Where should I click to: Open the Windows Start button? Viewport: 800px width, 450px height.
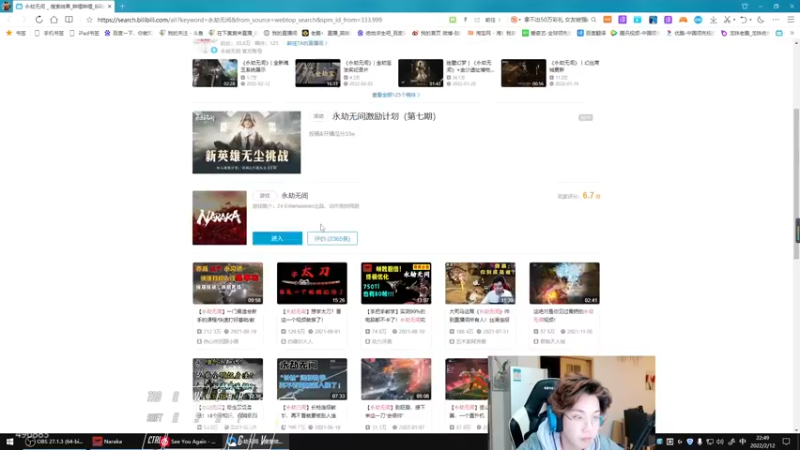pos(9,442)
